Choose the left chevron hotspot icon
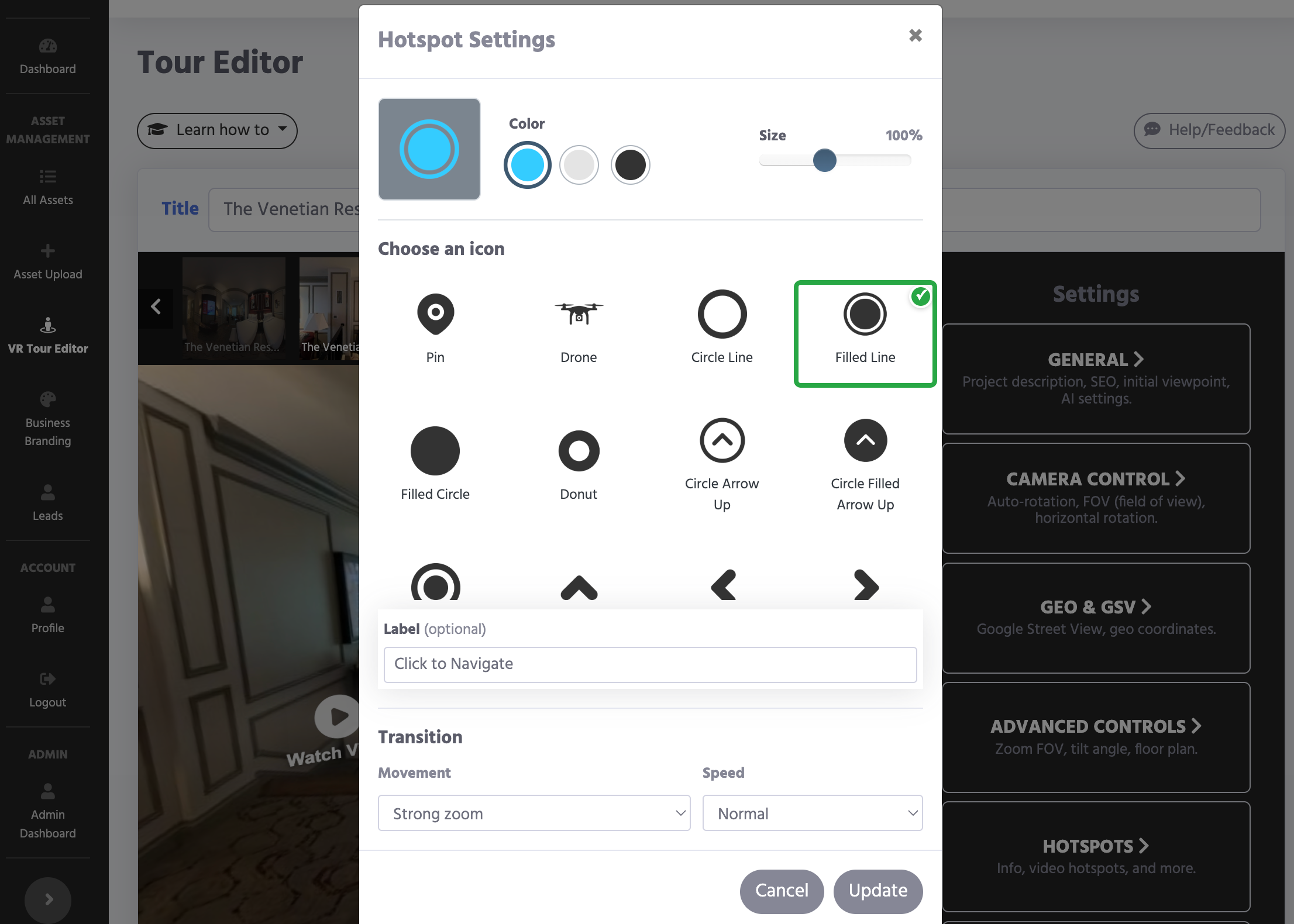1294x924 pixels. tap(723, 585)
